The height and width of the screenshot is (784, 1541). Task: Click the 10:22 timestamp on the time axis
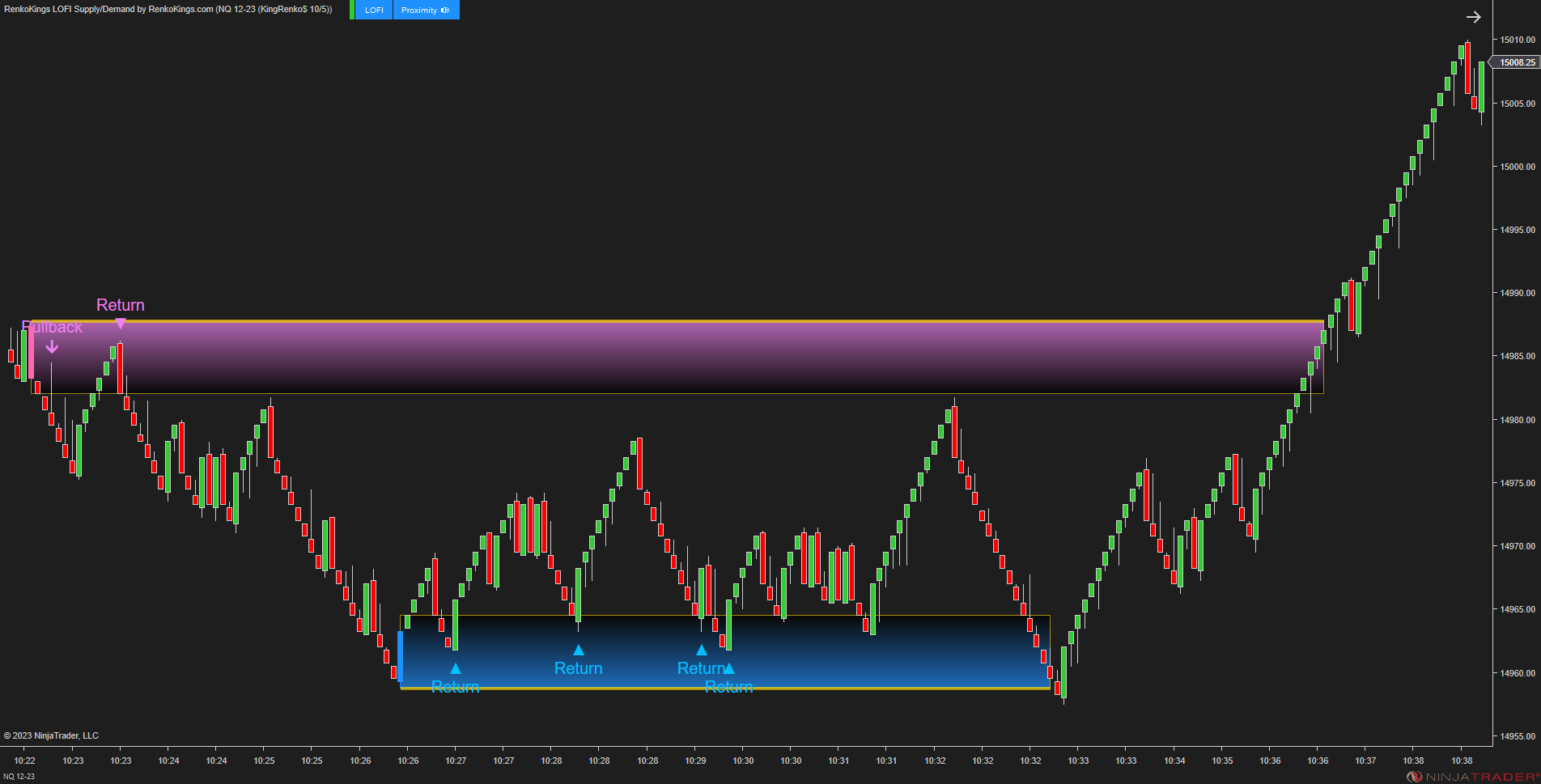tap(24, 760)
